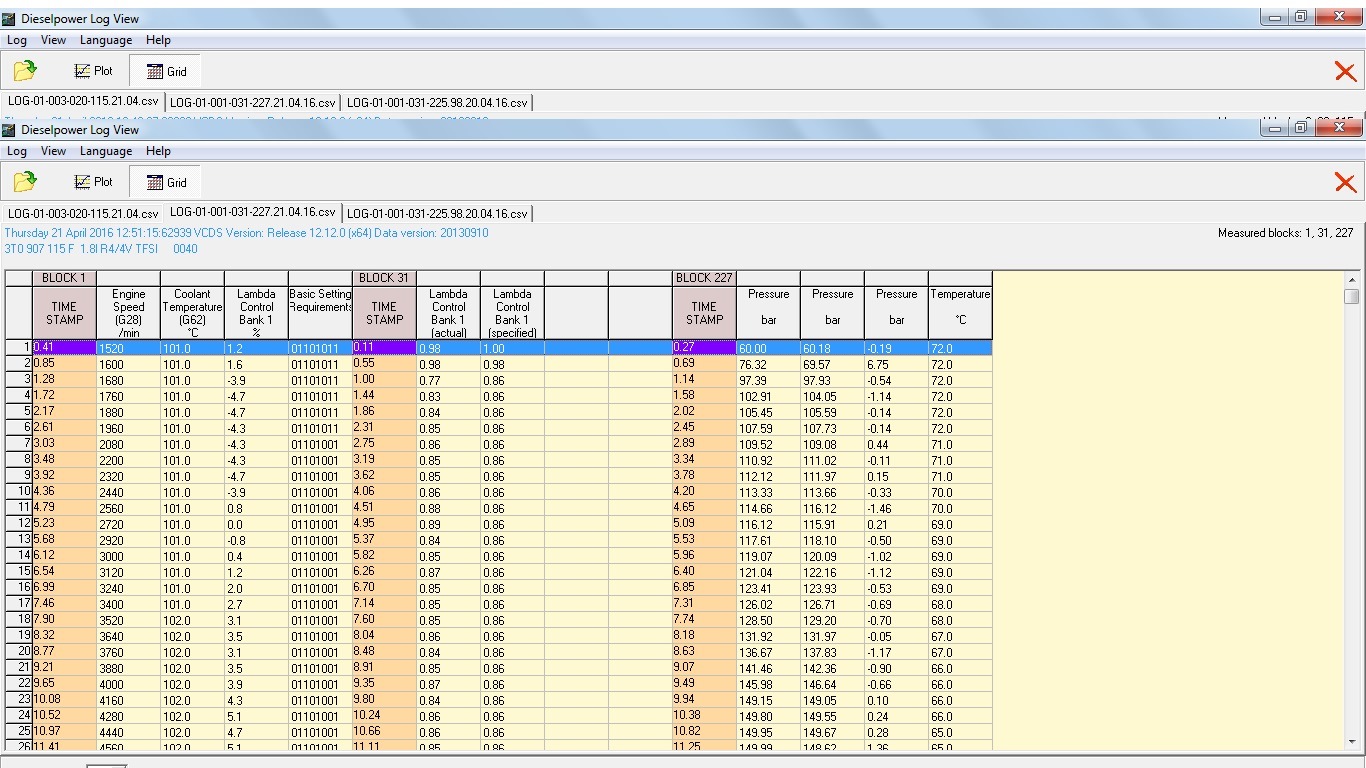The height and width of the screenshot is (768, 1366).
Task: Click temperature cell 65.0 in row 25
Action: click(960, 732)
